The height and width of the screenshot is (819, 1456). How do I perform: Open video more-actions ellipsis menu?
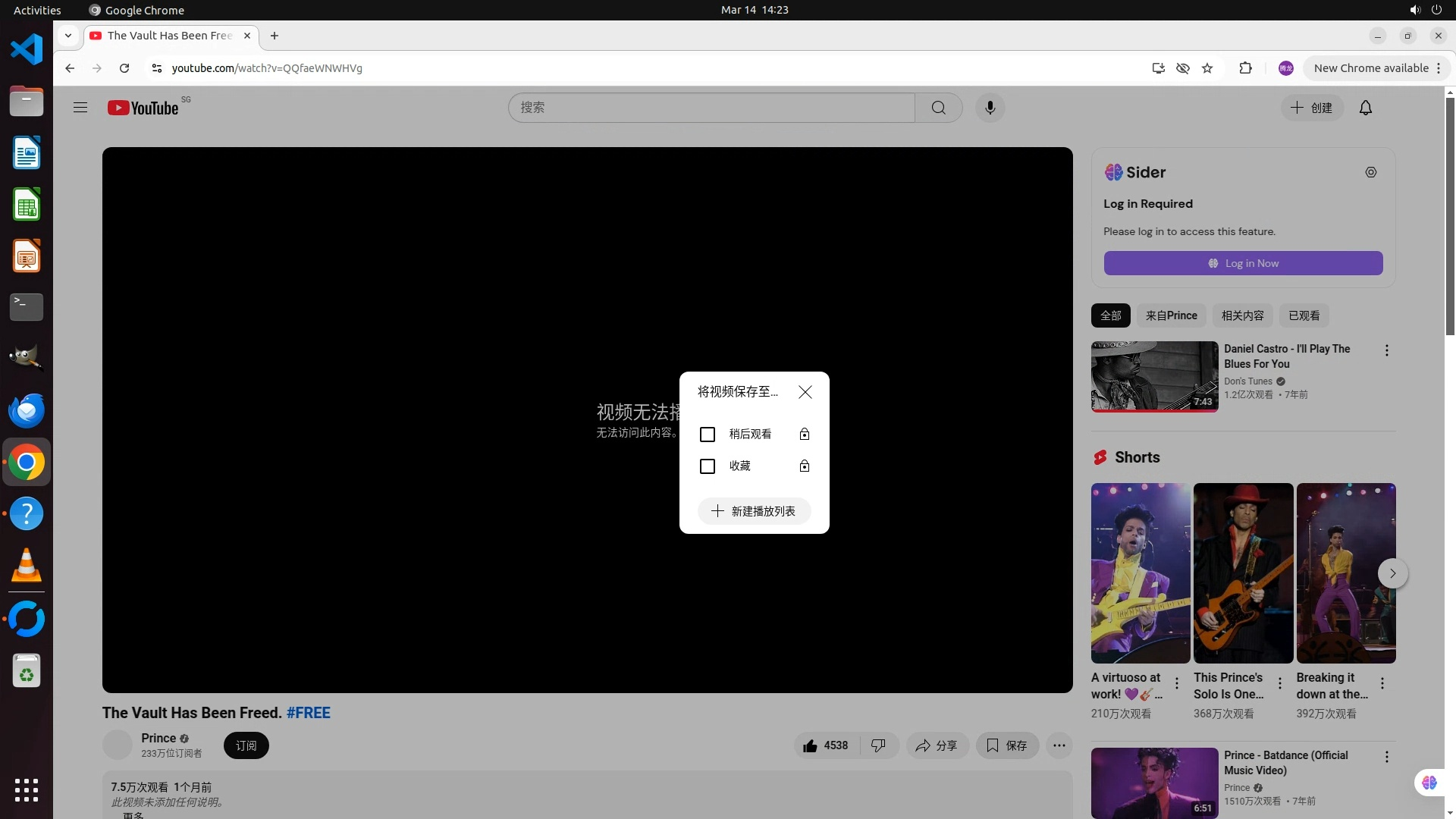pyautogui.click(x=1059, y=745)
